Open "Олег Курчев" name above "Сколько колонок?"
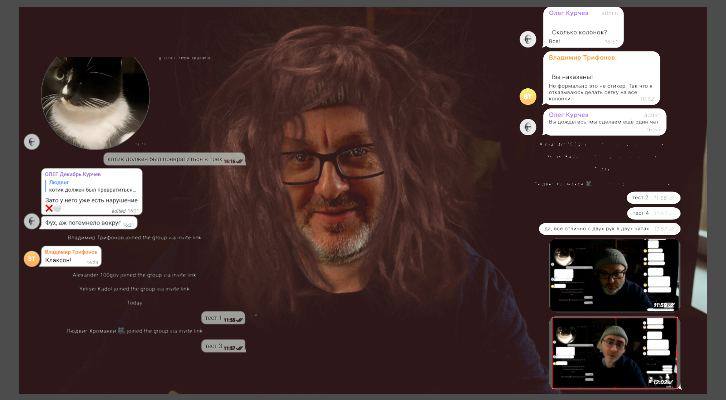 pyautogui.click(x=568, y=13)
